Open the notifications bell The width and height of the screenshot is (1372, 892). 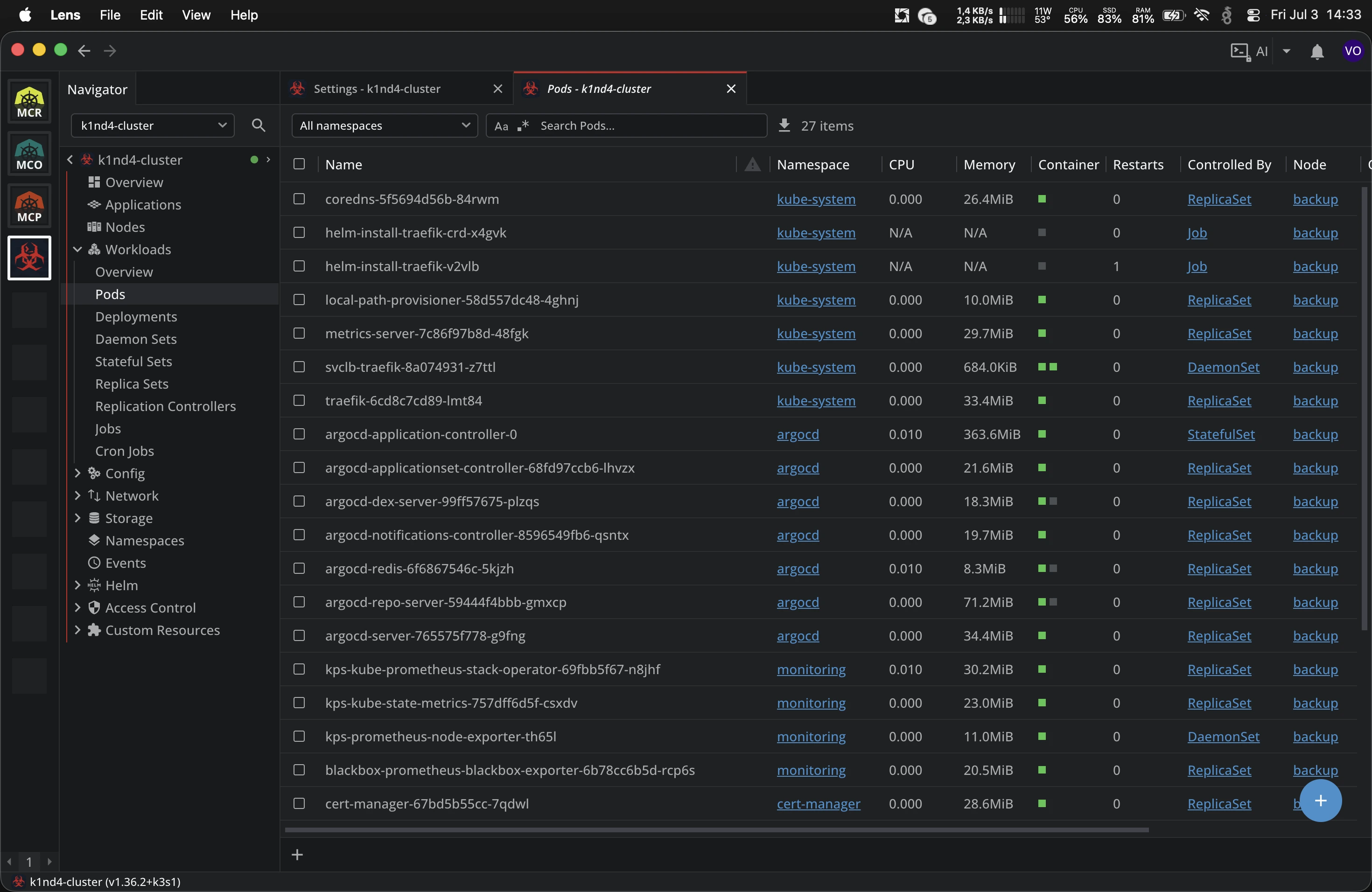pyautogui.click(x=1317, y=52)
